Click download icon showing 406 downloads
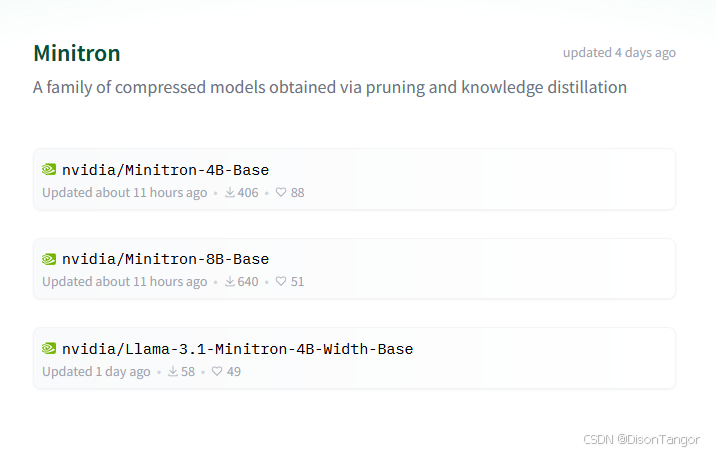Image resolution: width=716 pixels, height=452 pixels. tap(230, 193)
